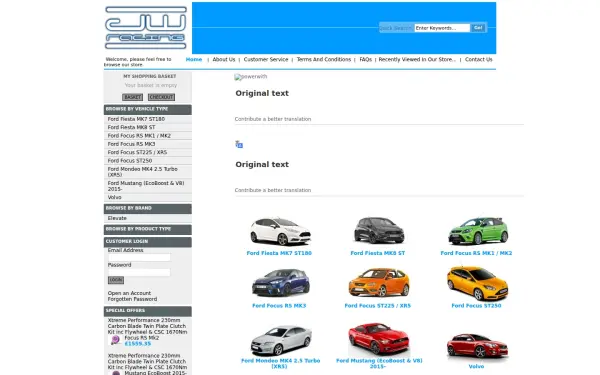
Task: Click Forgotten Password link
Action: (132, 299)
